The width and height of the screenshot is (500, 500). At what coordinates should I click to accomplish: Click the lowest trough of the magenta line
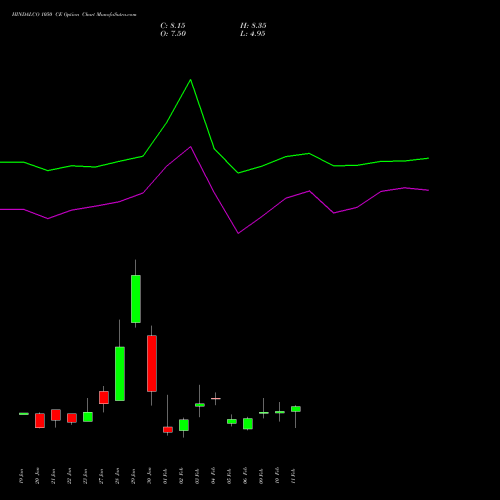click(x=238, y=233)
